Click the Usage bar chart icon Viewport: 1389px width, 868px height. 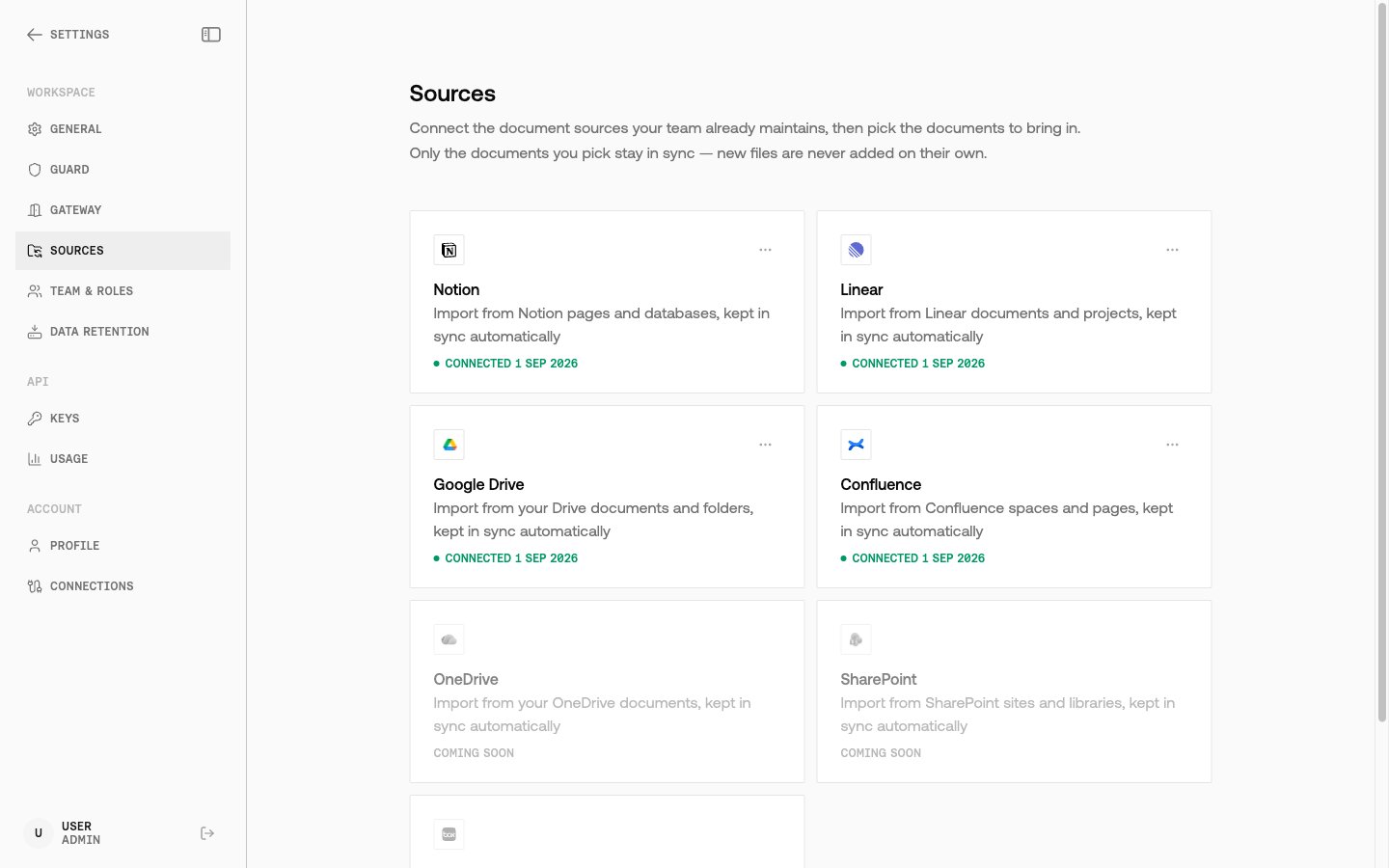click(x=35, y=459)
